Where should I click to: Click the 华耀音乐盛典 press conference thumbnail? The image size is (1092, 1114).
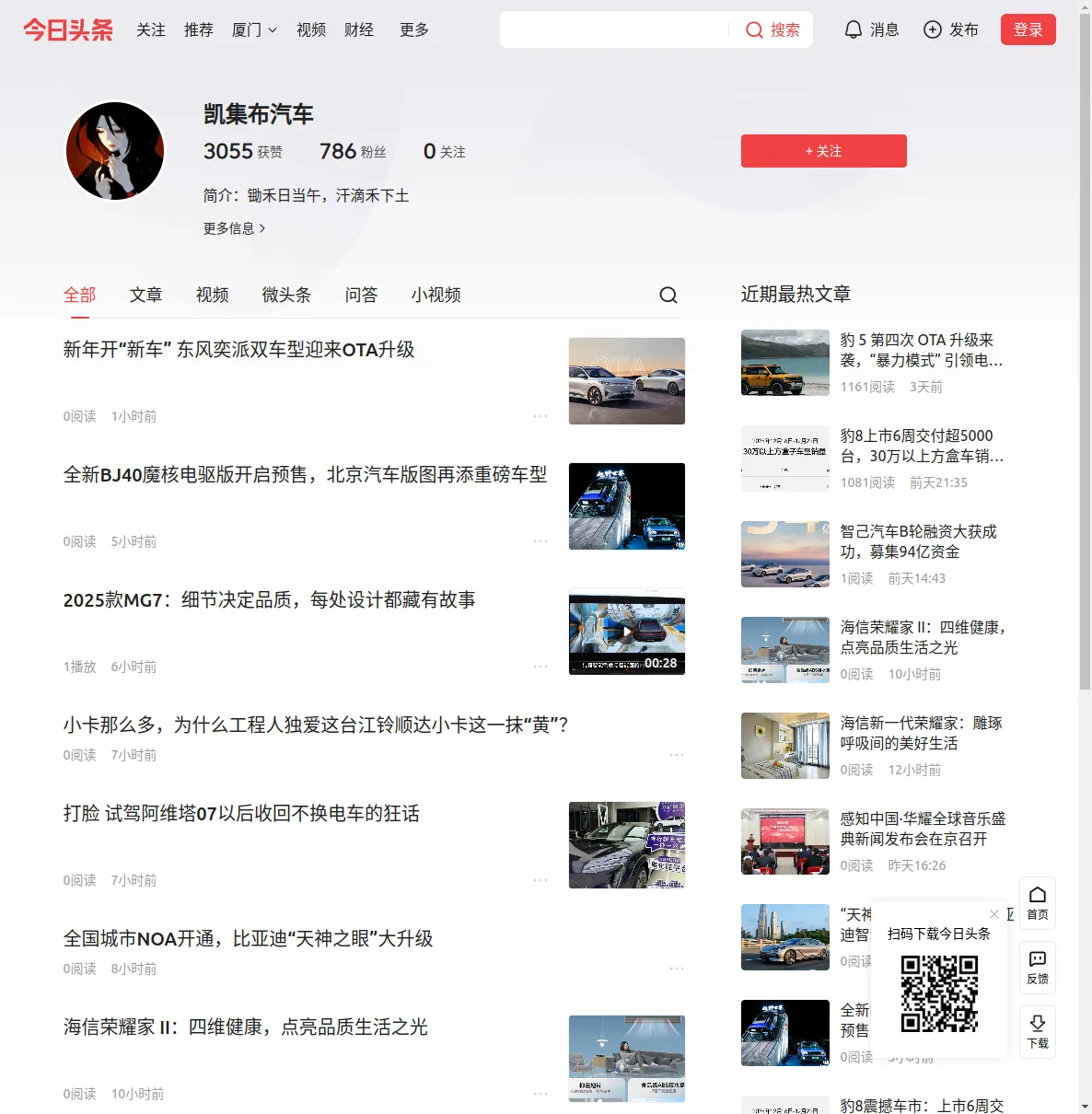[785, 841]
